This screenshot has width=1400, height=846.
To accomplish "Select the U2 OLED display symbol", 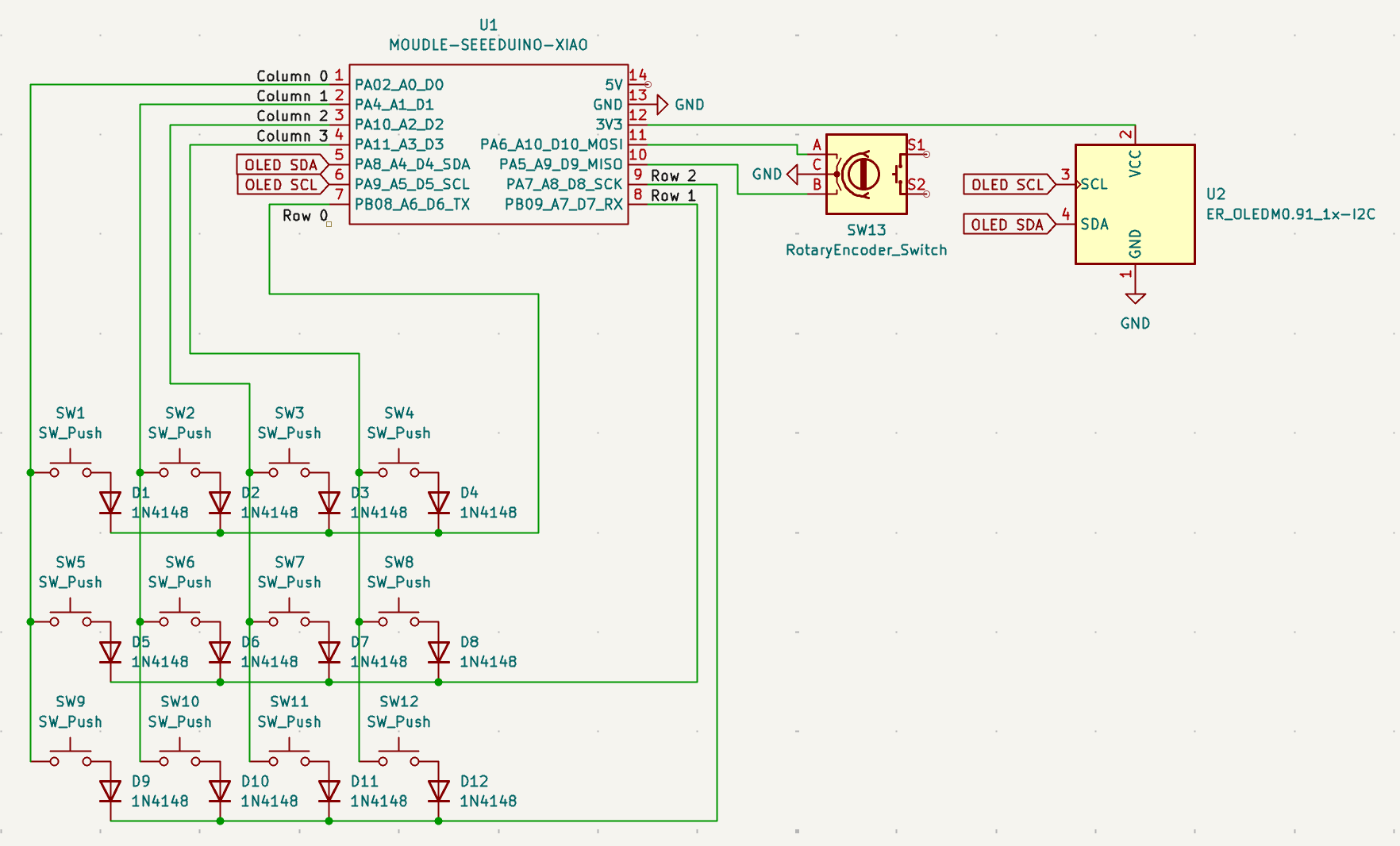I will [1135, 204].
